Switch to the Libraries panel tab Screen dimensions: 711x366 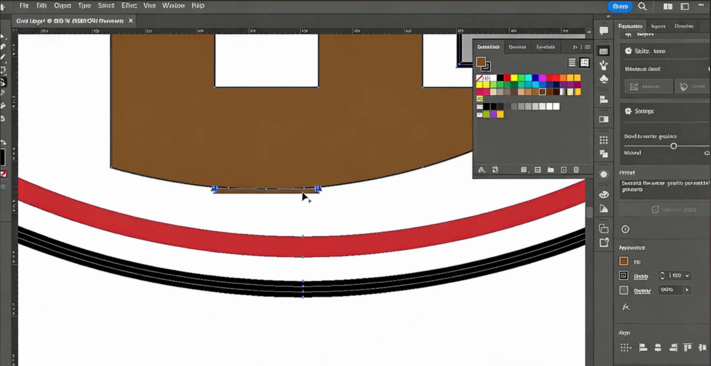click(x=683, y=26)
